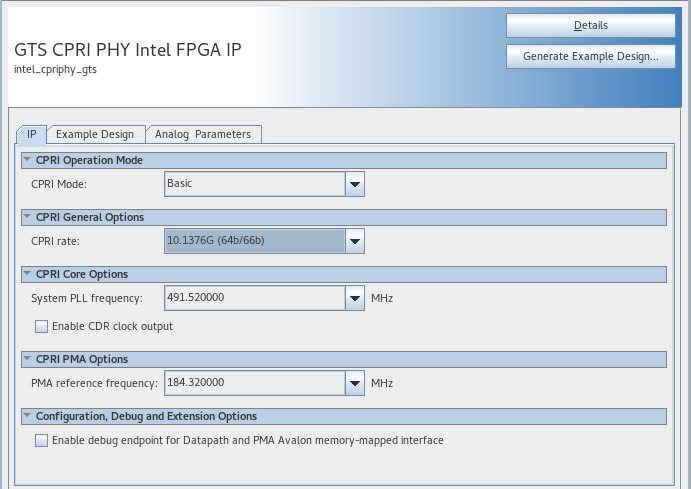The width and height of the screenshot is (691, 489).
Task: Collapse the CPRI General Options section
Action: [27, 217]
